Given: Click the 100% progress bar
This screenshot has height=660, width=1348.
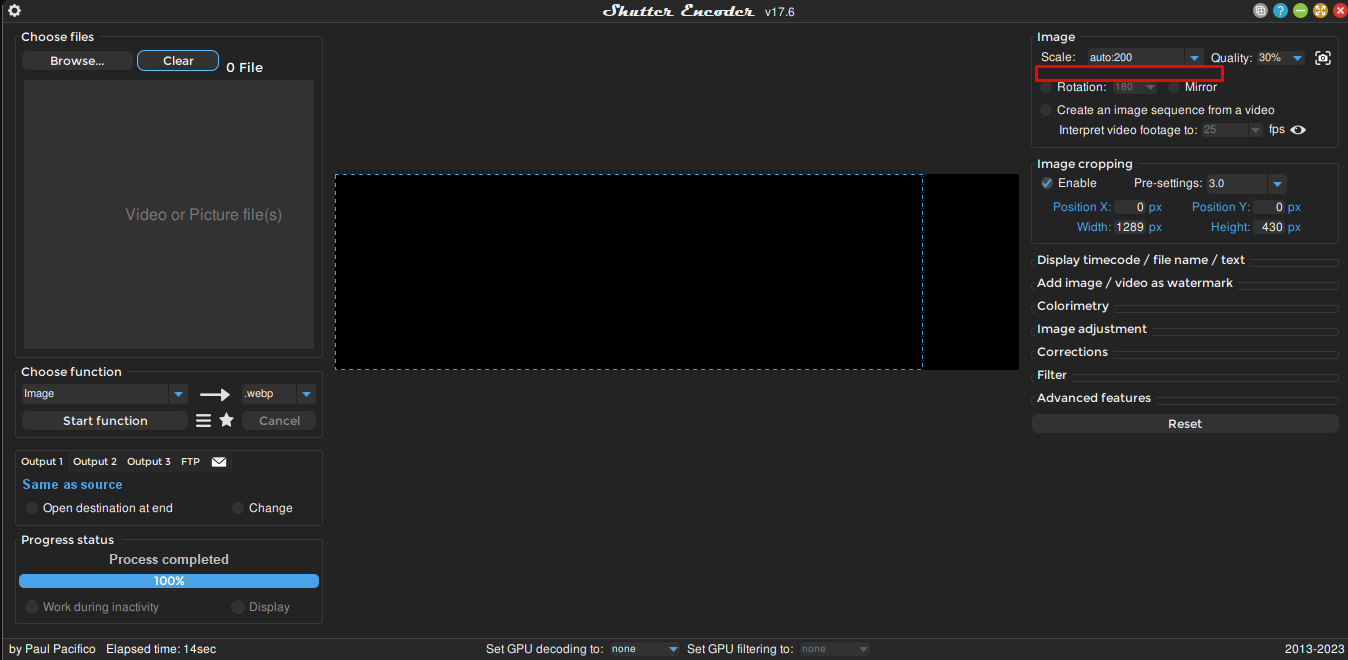Looking at the screenshot, I should pyautogui.click(x=168, y=580).
